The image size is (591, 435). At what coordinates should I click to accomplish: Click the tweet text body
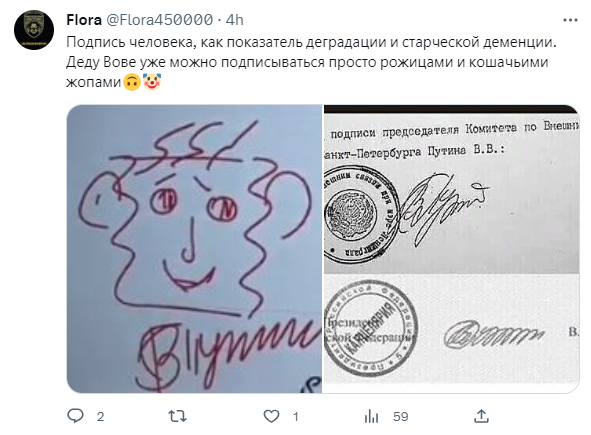[311, 62]
